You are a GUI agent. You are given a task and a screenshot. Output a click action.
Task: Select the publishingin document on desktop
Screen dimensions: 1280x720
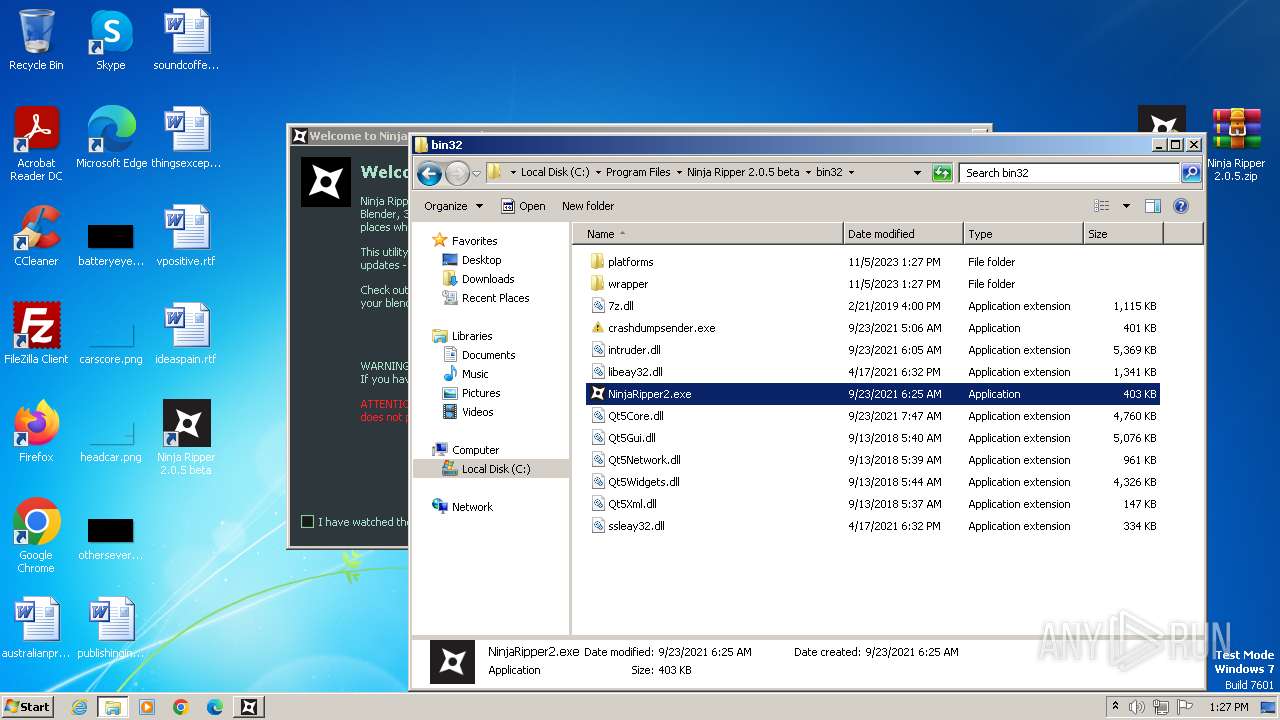point(111,628)
